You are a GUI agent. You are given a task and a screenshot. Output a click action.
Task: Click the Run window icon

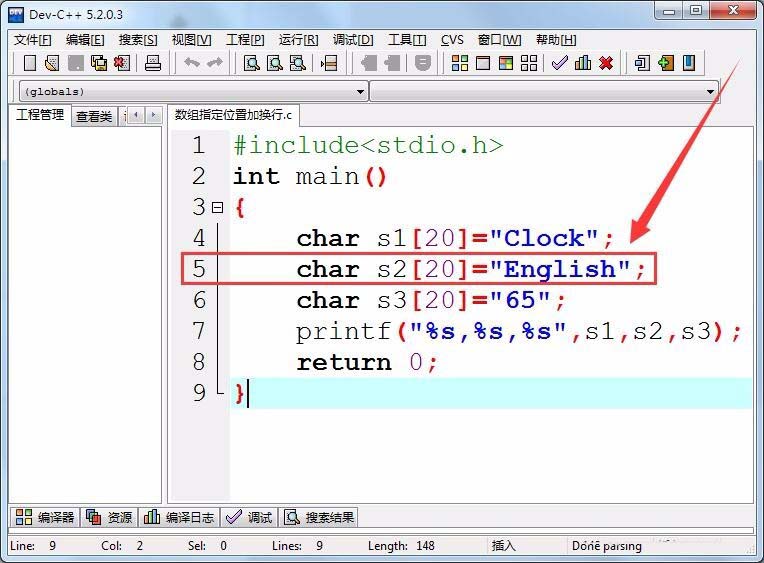(483, 63)
